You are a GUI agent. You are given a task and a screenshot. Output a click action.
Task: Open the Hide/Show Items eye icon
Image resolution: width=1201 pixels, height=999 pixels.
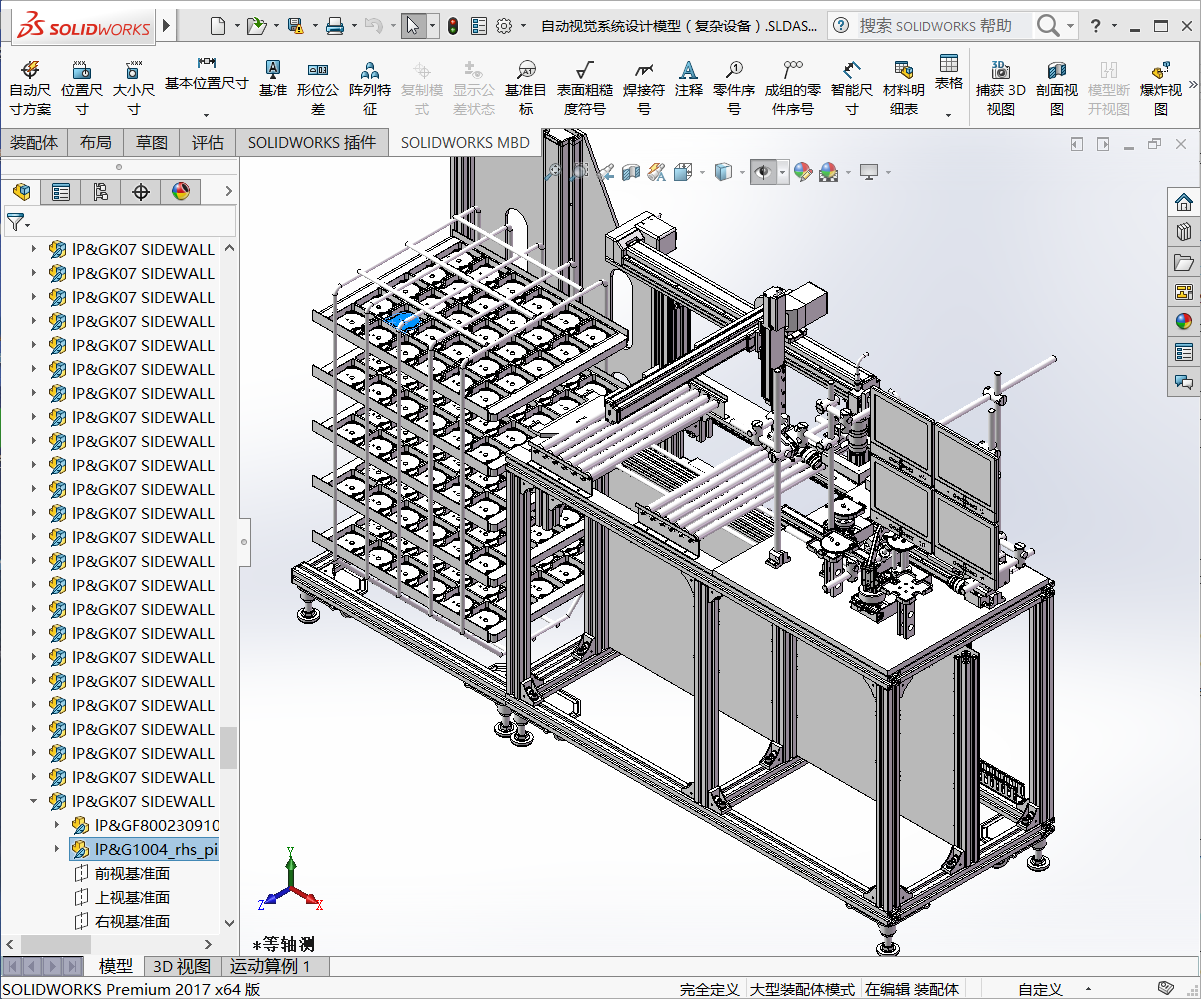[764, 171]
